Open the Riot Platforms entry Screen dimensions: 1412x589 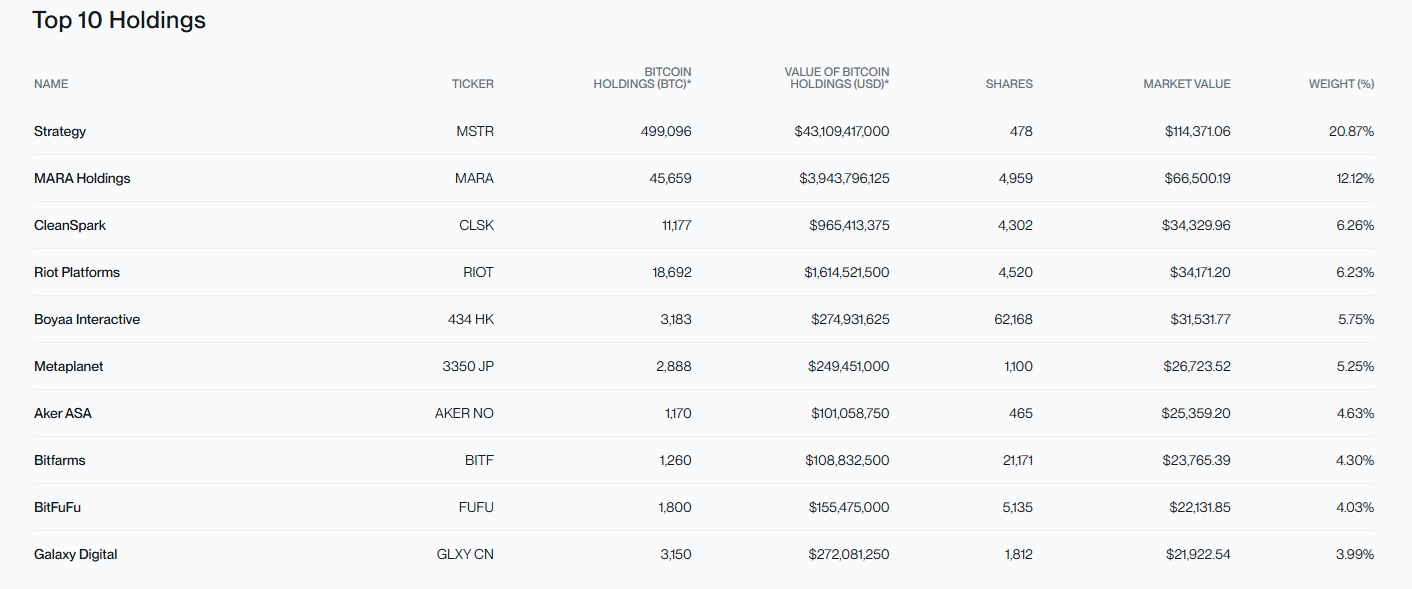77,272
